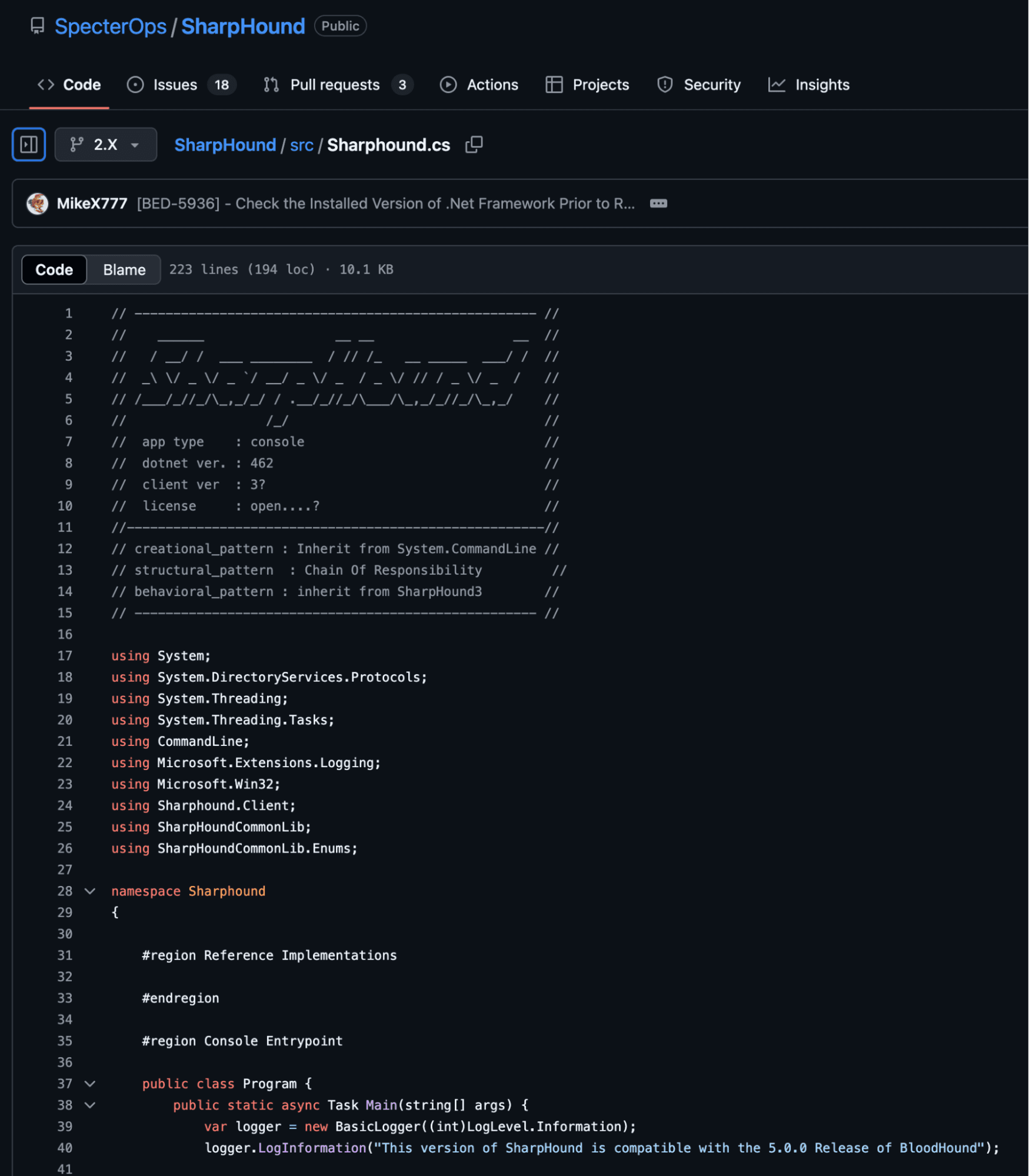Copy the Sharphound.cs file path
Screen dimensions: 1029x1176
click(474, 144)
